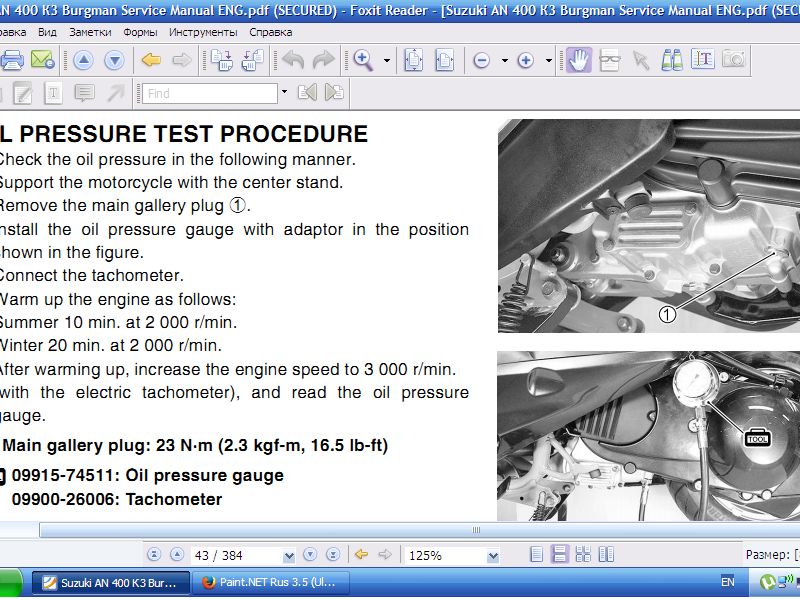The width and height of the screenshot is (800, 600).
Task: Open the zoom tool dropdown arrow
Action: [387, 61]
